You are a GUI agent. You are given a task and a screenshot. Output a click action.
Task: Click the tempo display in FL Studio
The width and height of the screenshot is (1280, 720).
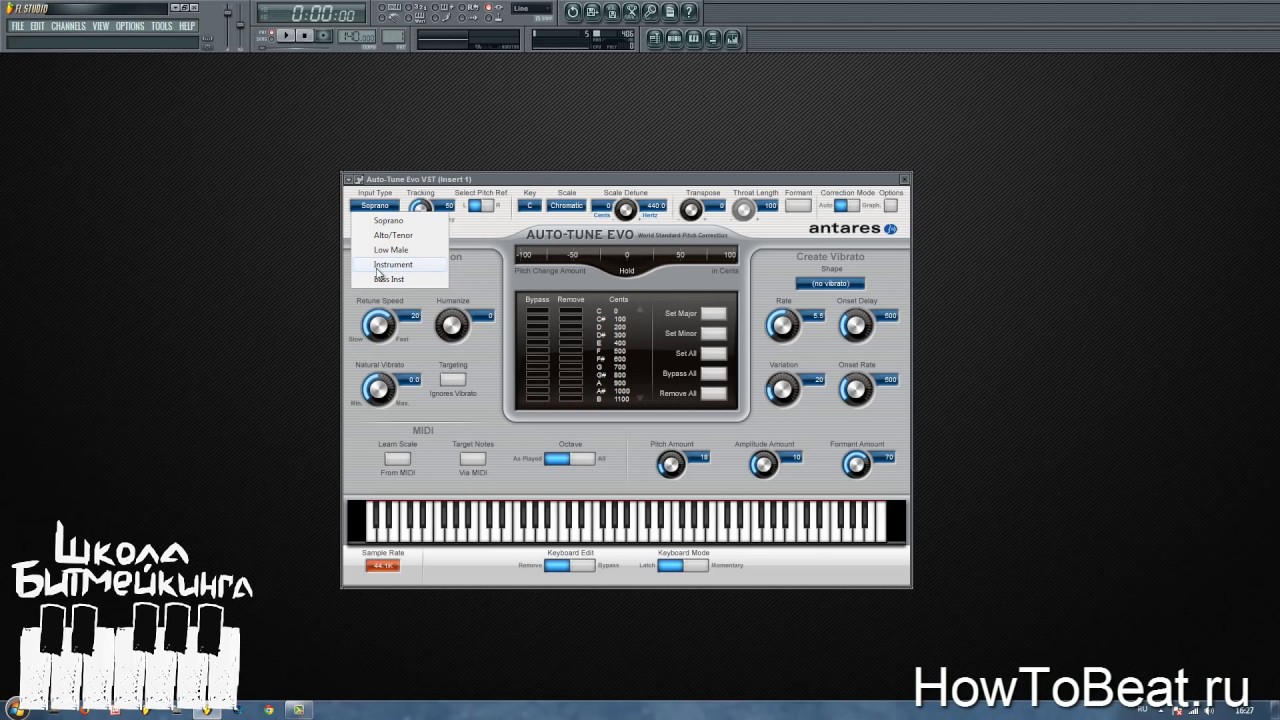point(356,36)
